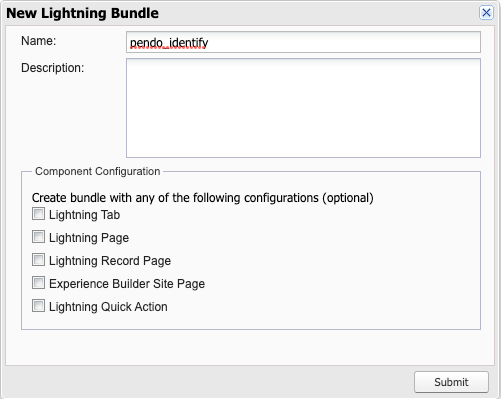Select the Lightning Quick Action checkbox

tap(38, 306)
